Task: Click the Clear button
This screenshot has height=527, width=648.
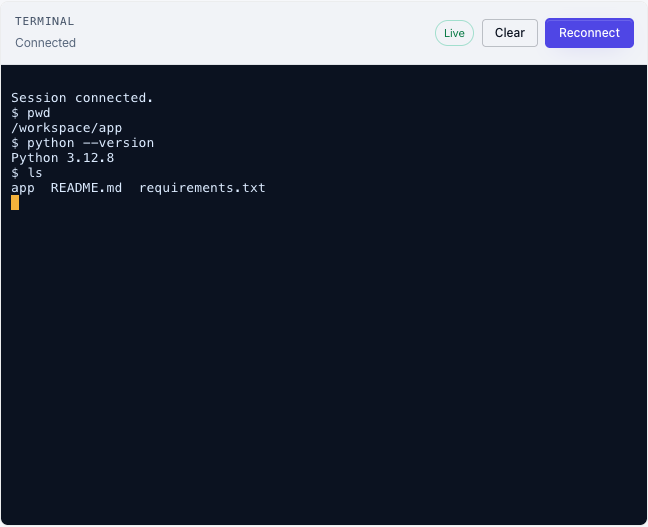Action: click(x=510, y=33)
